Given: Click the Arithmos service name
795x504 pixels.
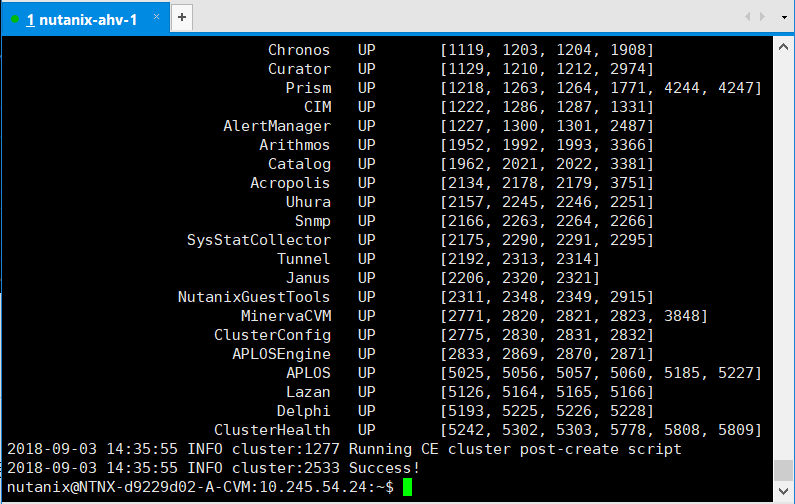Looking at the screenshot, I should [295, 145].
